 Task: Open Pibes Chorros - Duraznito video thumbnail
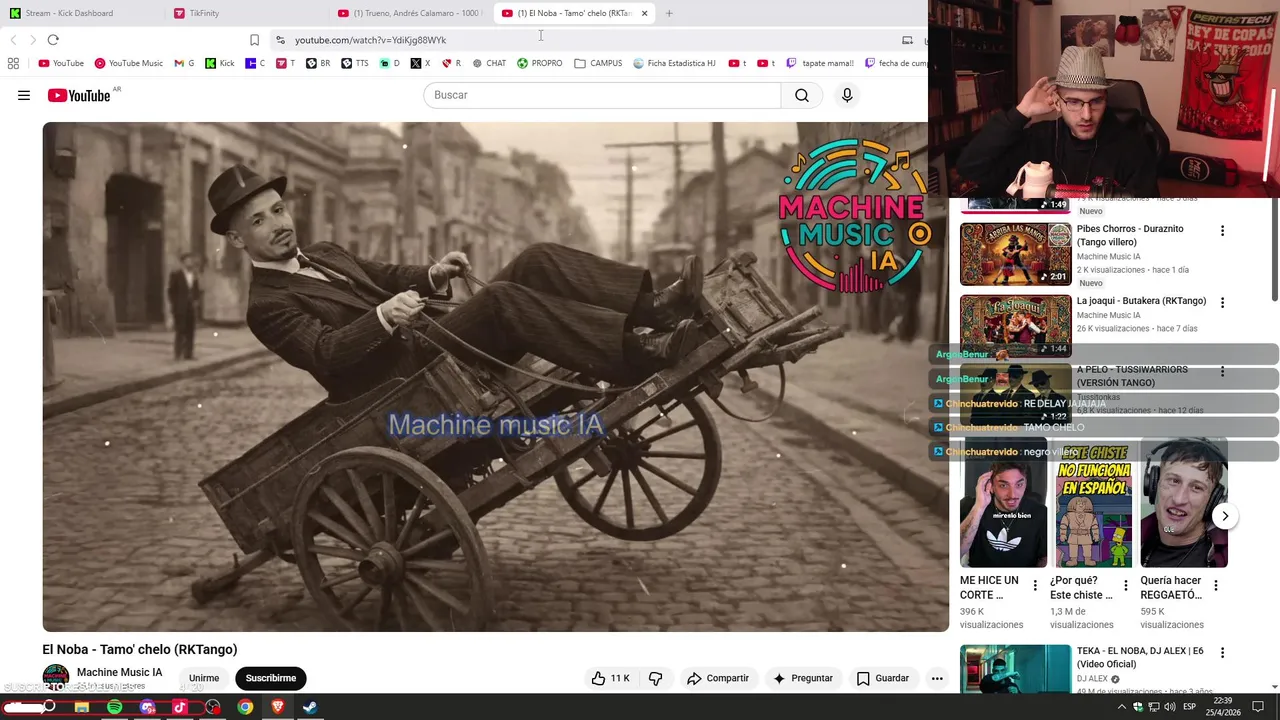coord(1016,254)
